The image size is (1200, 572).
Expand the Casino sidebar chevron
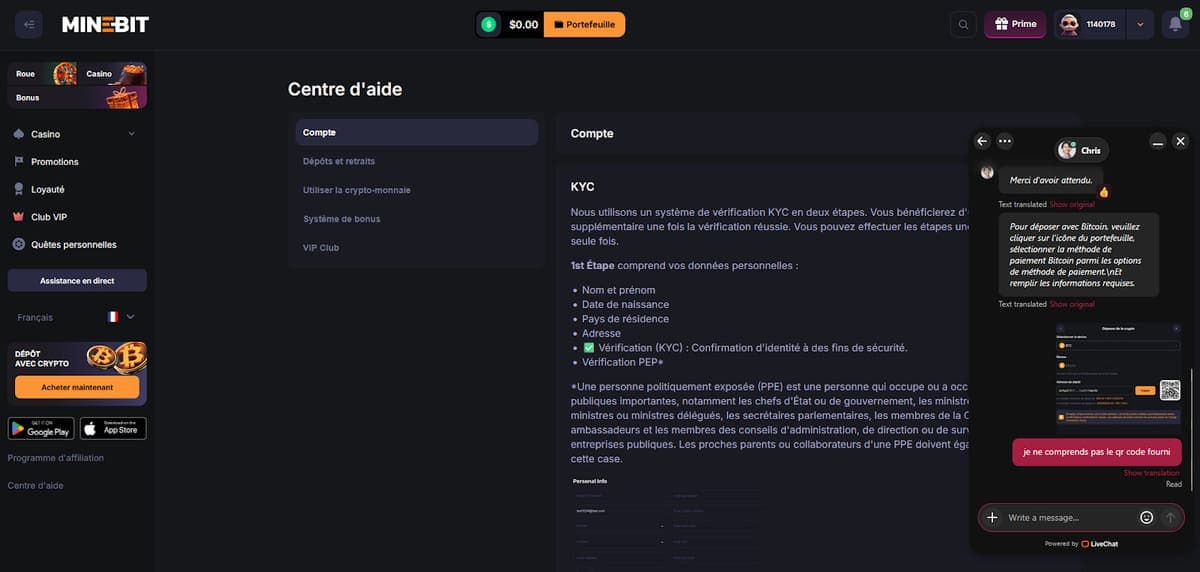132,134
